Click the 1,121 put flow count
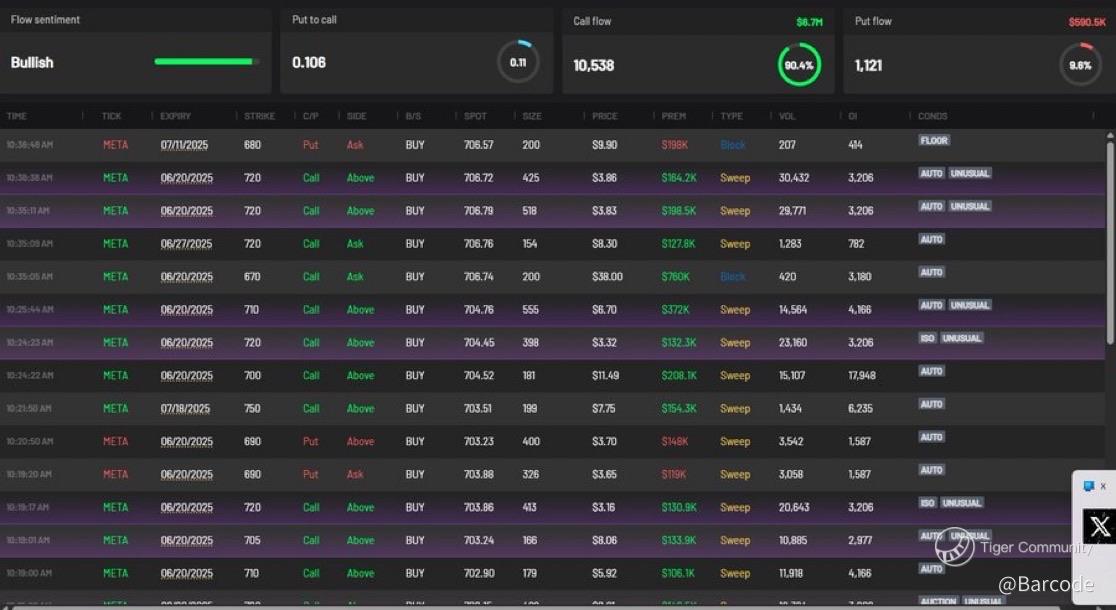The height and width of the screenshot is (610, 1116). 868,65
